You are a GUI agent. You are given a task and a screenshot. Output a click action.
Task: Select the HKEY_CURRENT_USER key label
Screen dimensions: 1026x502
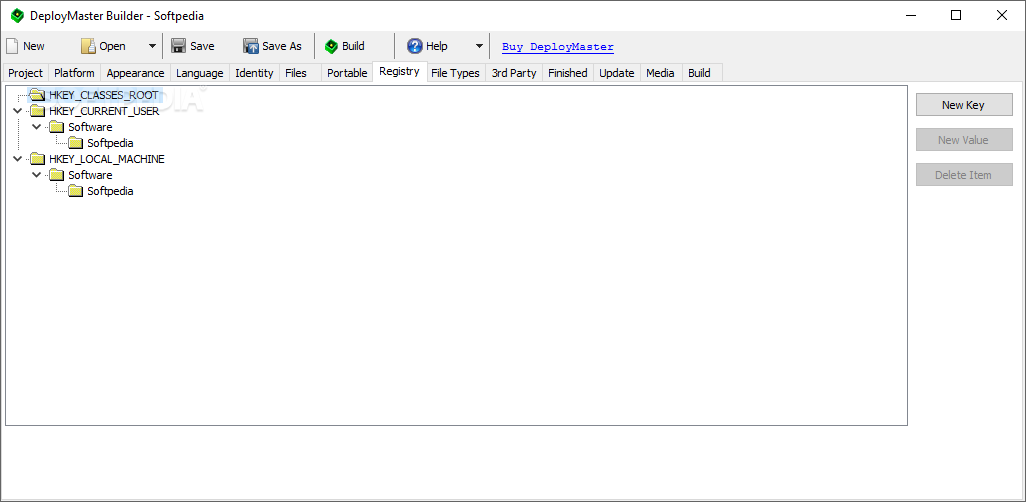coord(104,111)
